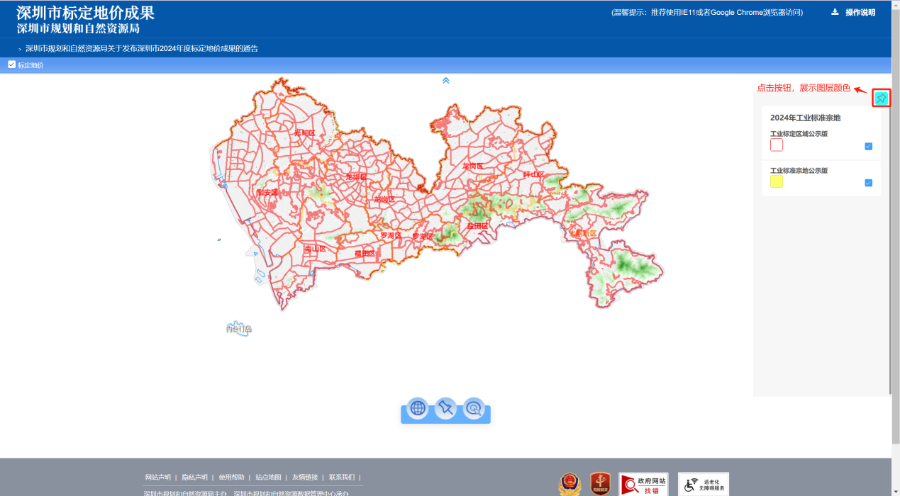Screen dimensions: 900x496
Task: Collapse the panel with the double-chevron above the map
Action: coord(446,80)
